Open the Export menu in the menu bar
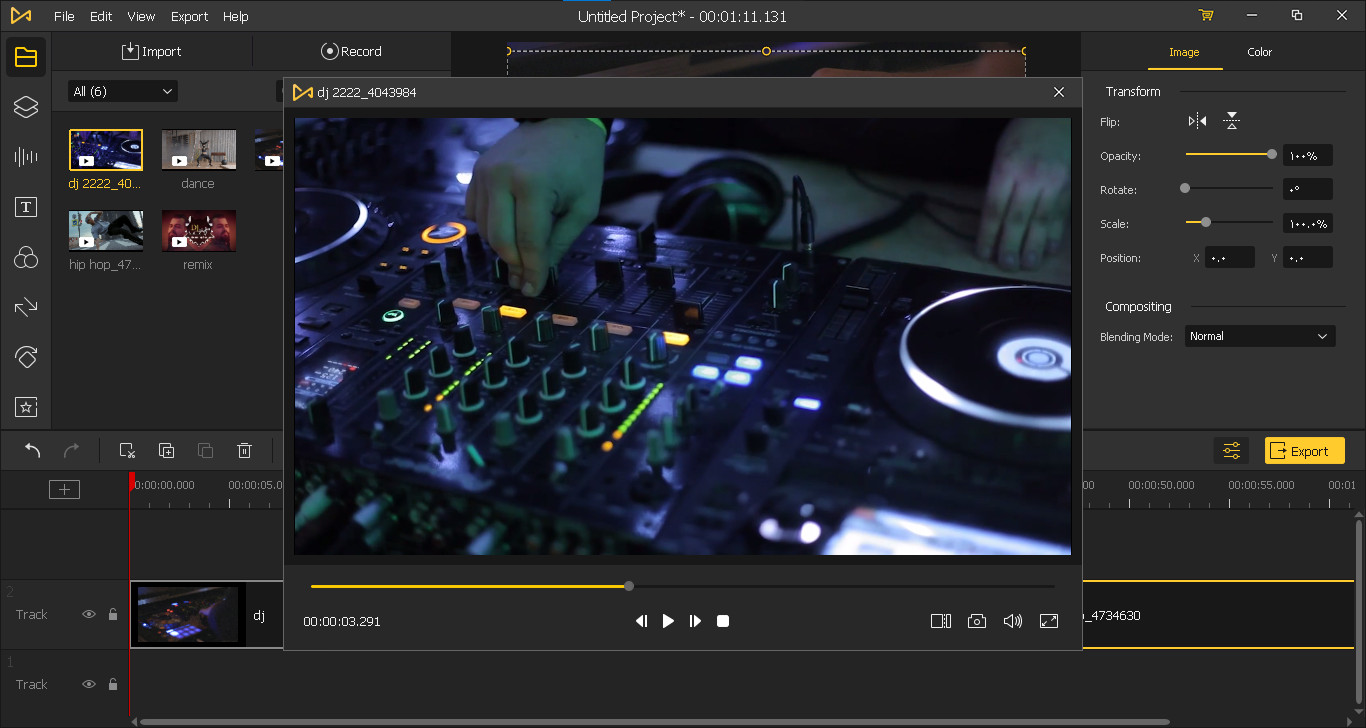The width and height of the screenshot is (1366, 728). tap(189, 16)
